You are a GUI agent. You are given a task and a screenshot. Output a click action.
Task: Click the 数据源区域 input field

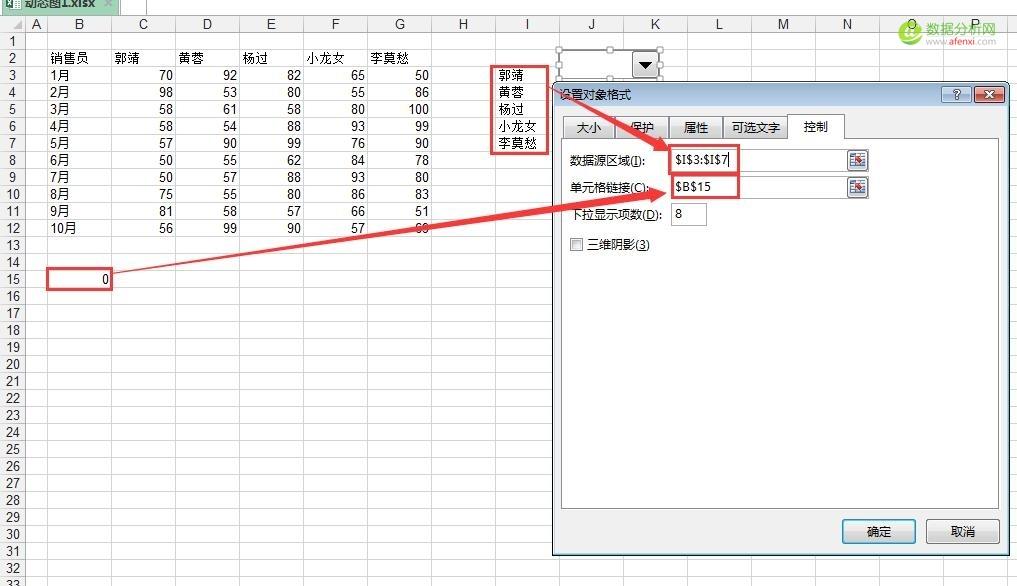point(760,160)
